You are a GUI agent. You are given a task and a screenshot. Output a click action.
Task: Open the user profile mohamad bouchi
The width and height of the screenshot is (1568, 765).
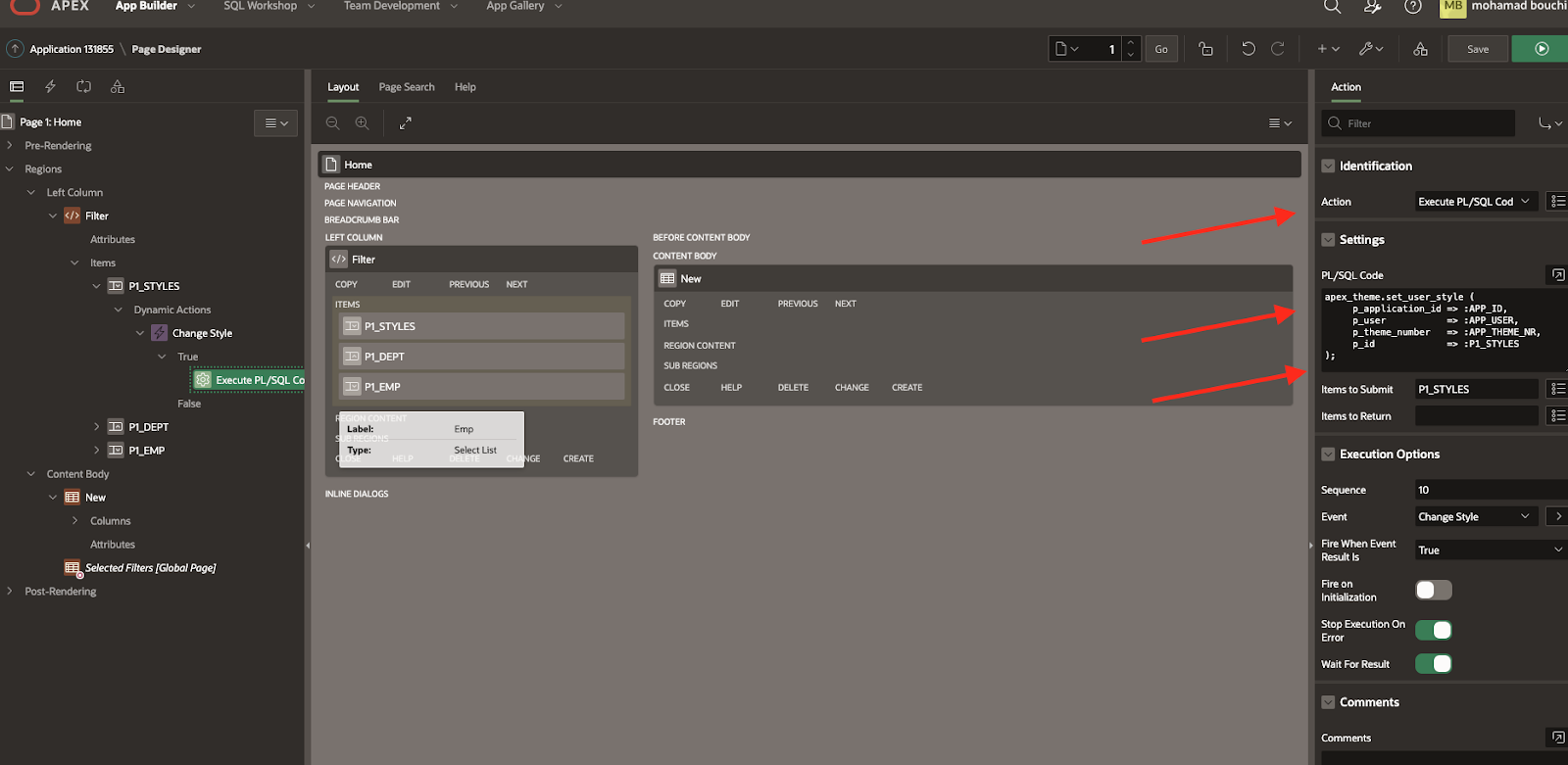click(1503, 6)
